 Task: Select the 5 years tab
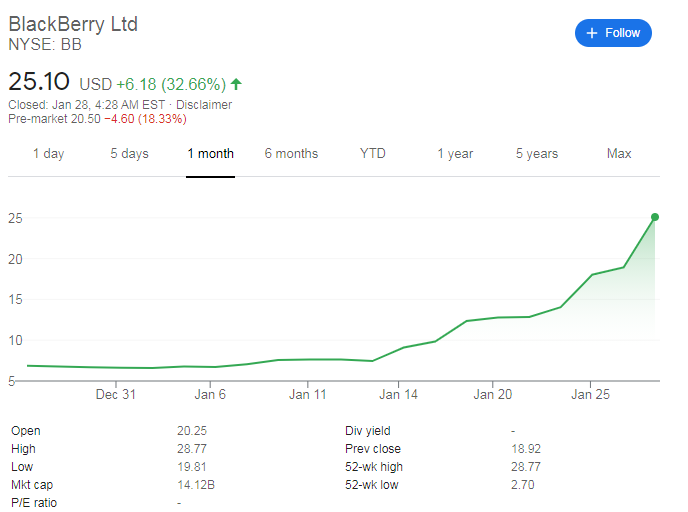[537, 154]
